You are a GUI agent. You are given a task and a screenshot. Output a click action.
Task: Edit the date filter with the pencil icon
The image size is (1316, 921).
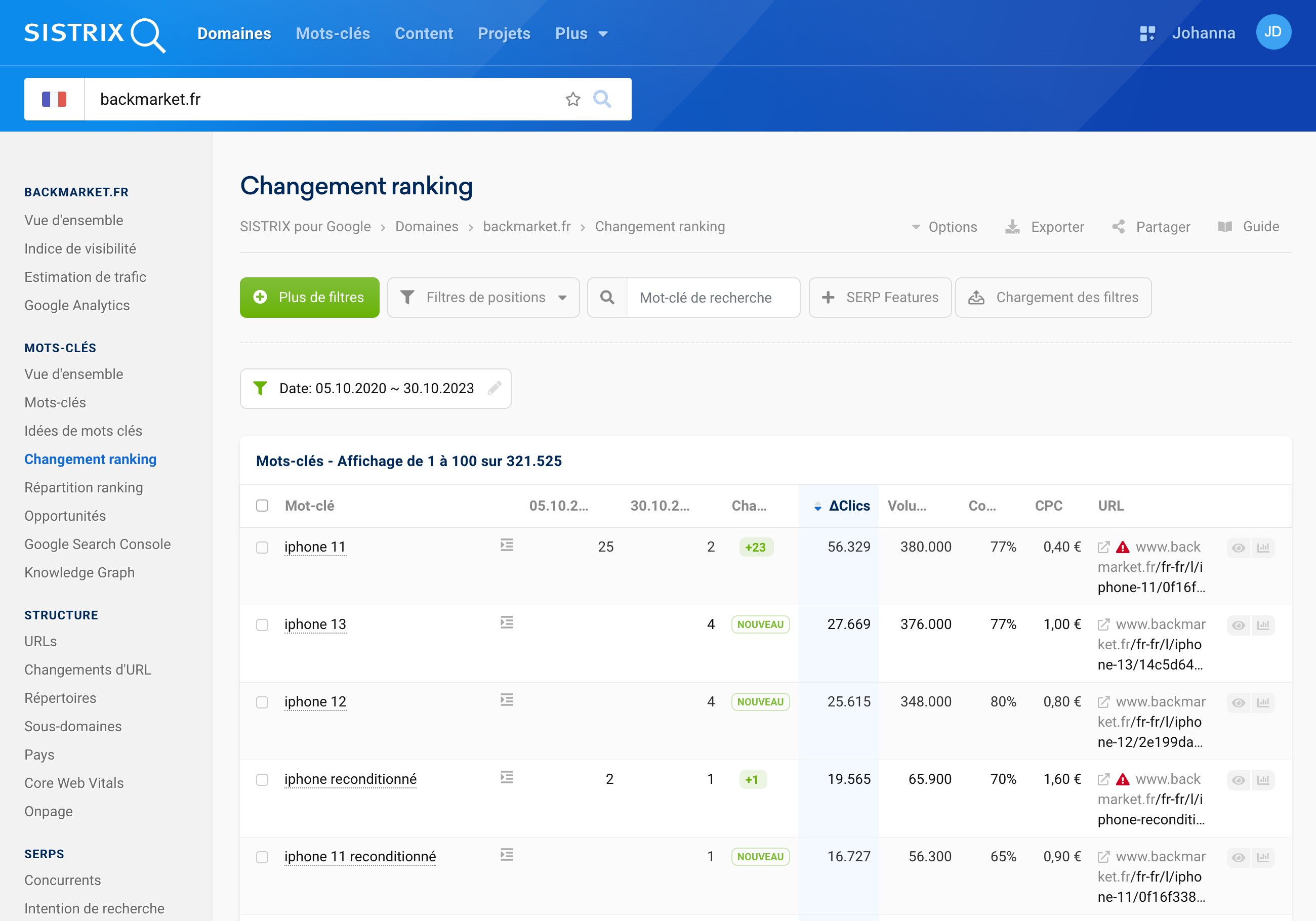point(495,389)
